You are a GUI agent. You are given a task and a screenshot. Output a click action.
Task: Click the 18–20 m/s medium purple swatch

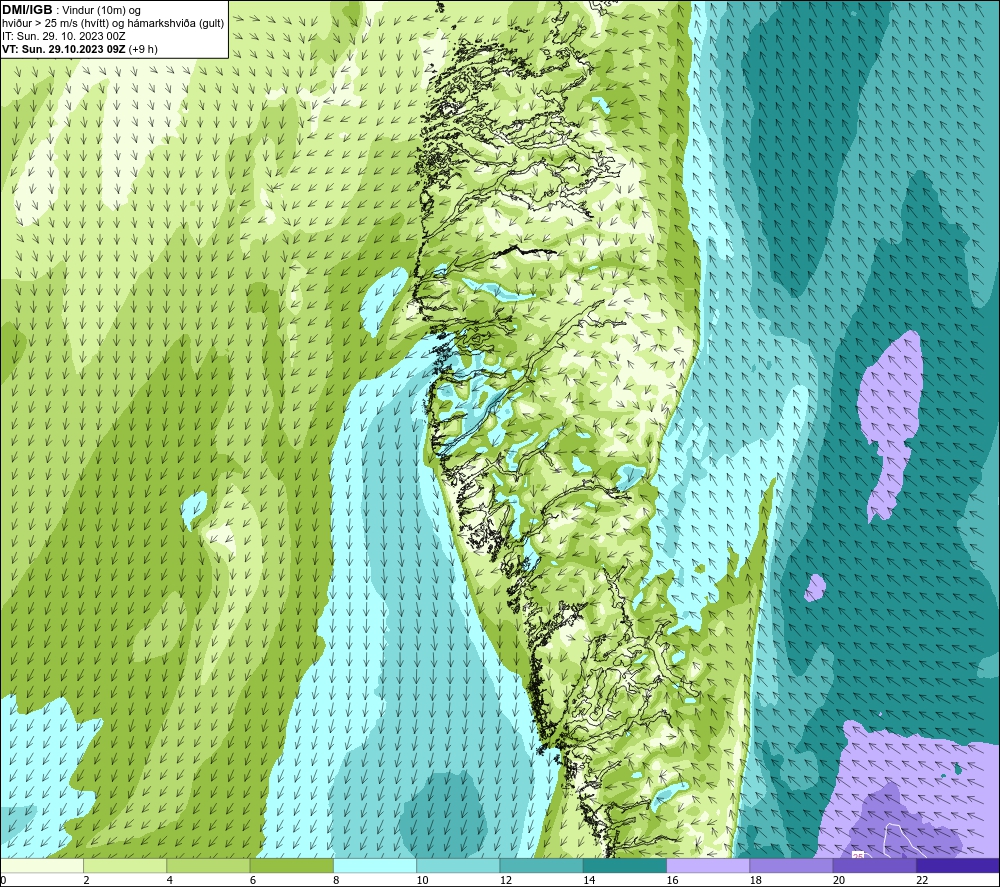click(791, 865)
